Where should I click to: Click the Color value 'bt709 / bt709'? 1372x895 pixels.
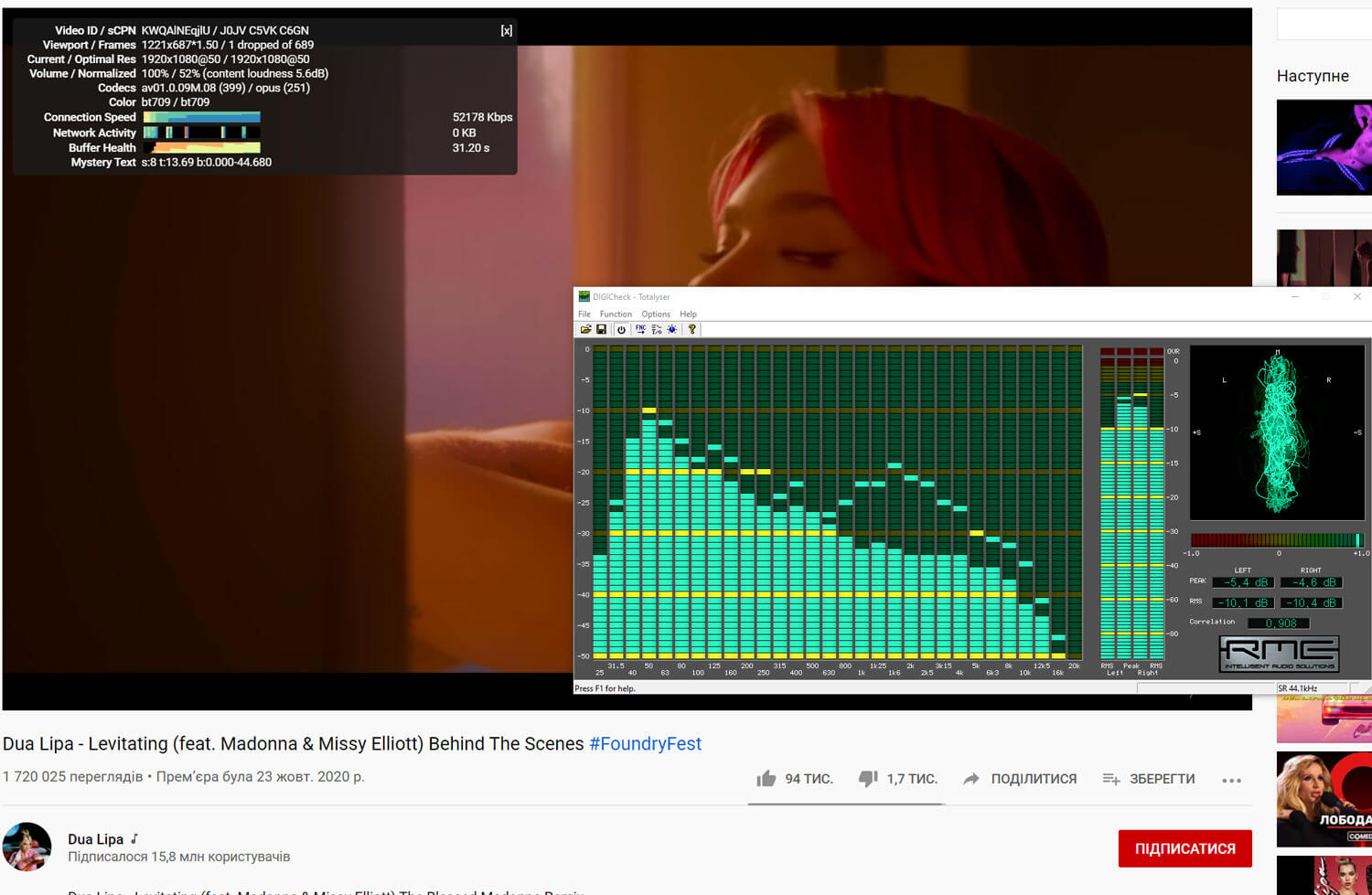point(175,102)
